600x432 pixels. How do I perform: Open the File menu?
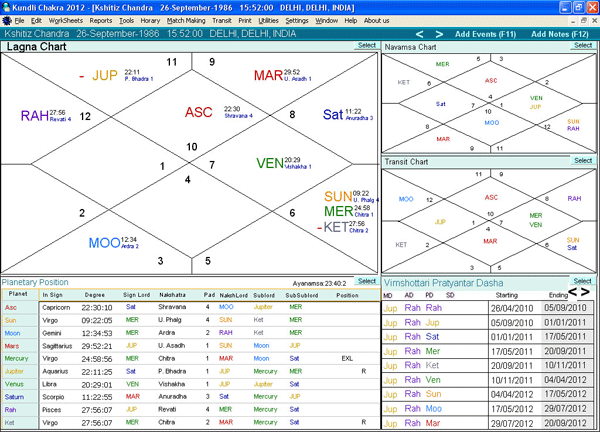pyautogui.click(x=19, y=20)
